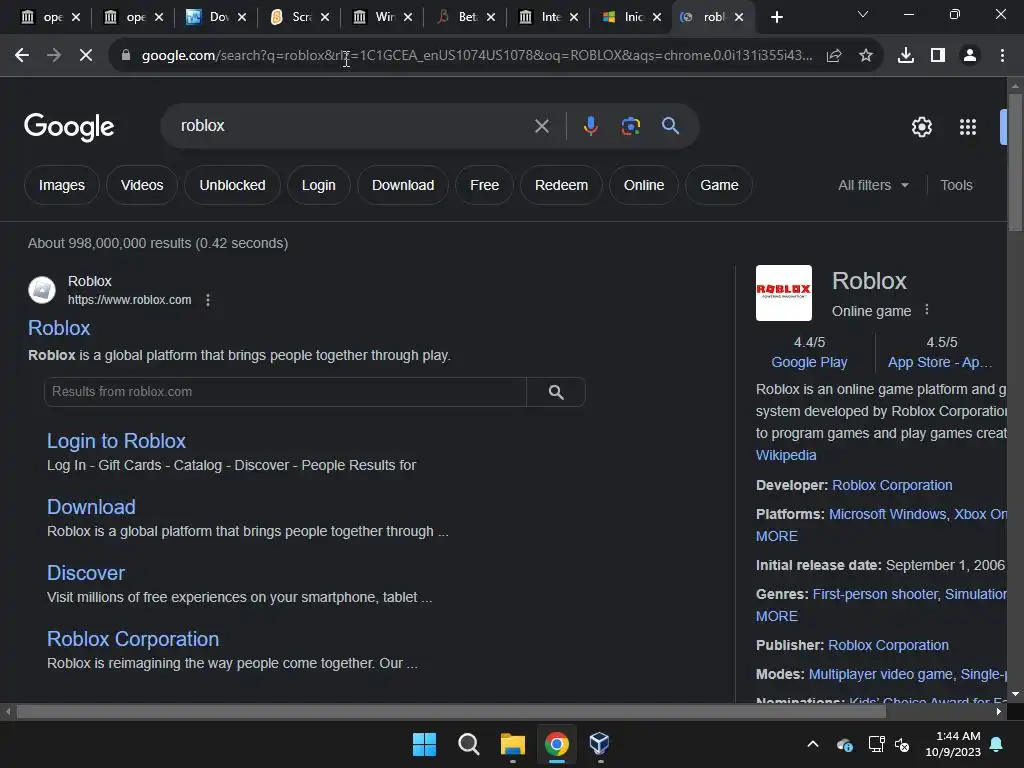Open the share page icon in address bar
Viewport: 1024px width, 768px height.
point(834,56)
